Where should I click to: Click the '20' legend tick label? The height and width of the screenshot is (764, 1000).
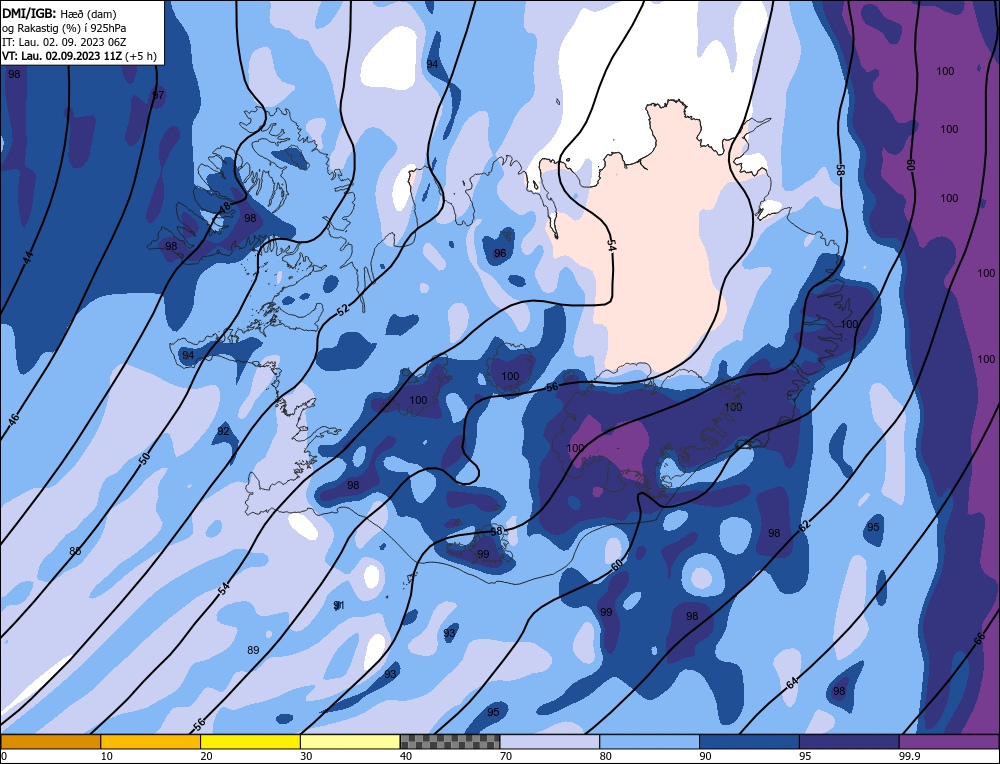tap(207, 756)
